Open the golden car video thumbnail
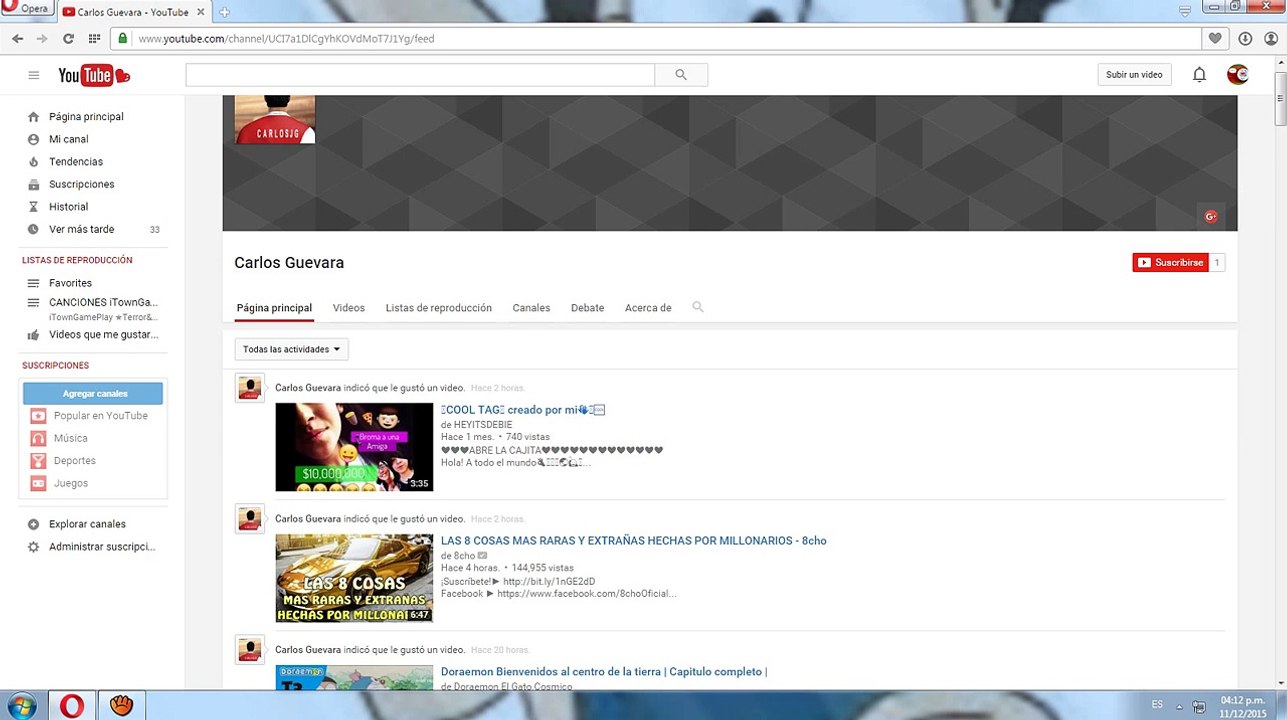This screenshot has height=720, width=1287. [x=354, y=578]
